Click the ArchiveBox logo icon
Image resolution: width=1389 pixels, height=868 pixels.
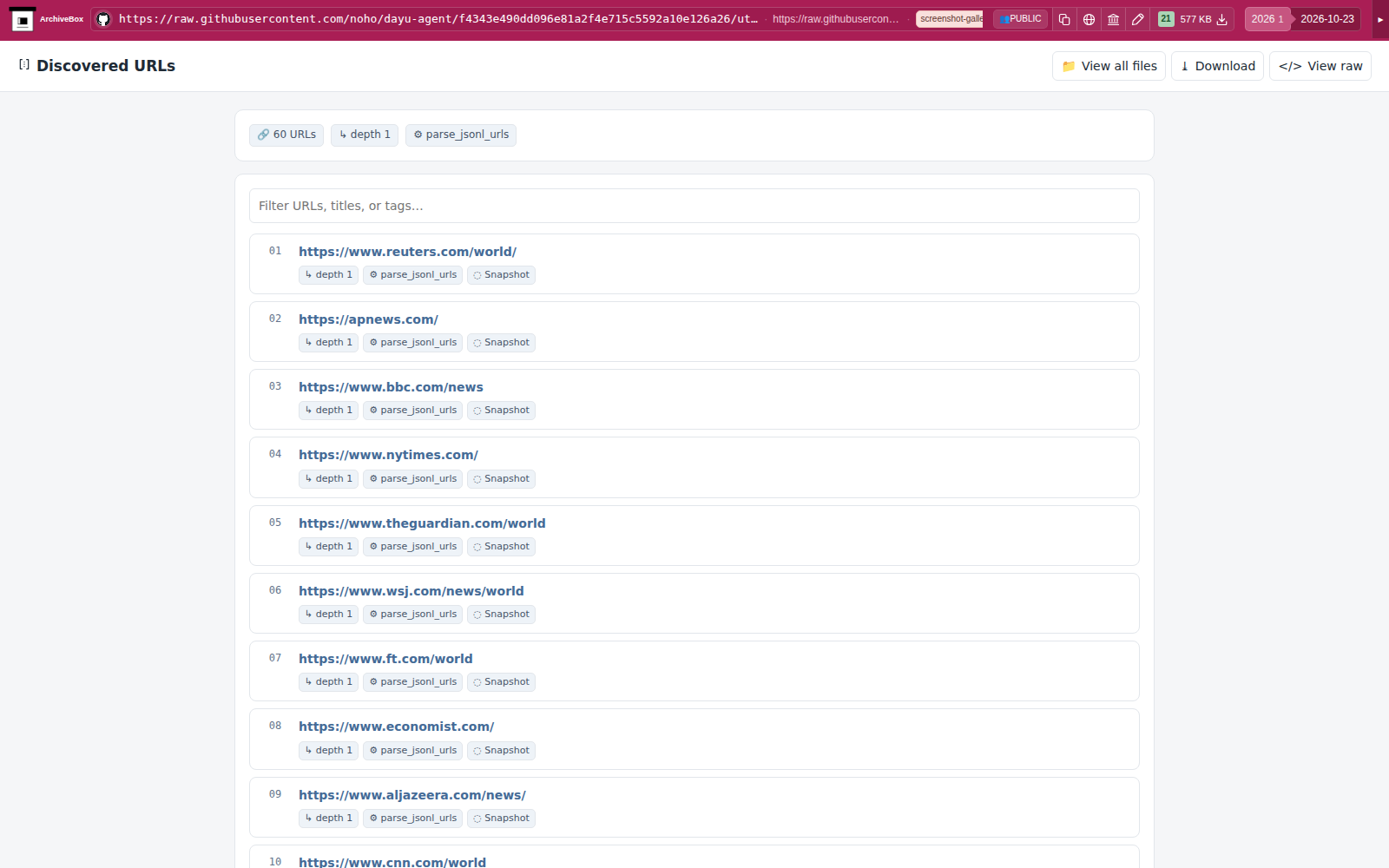point(23,19)
